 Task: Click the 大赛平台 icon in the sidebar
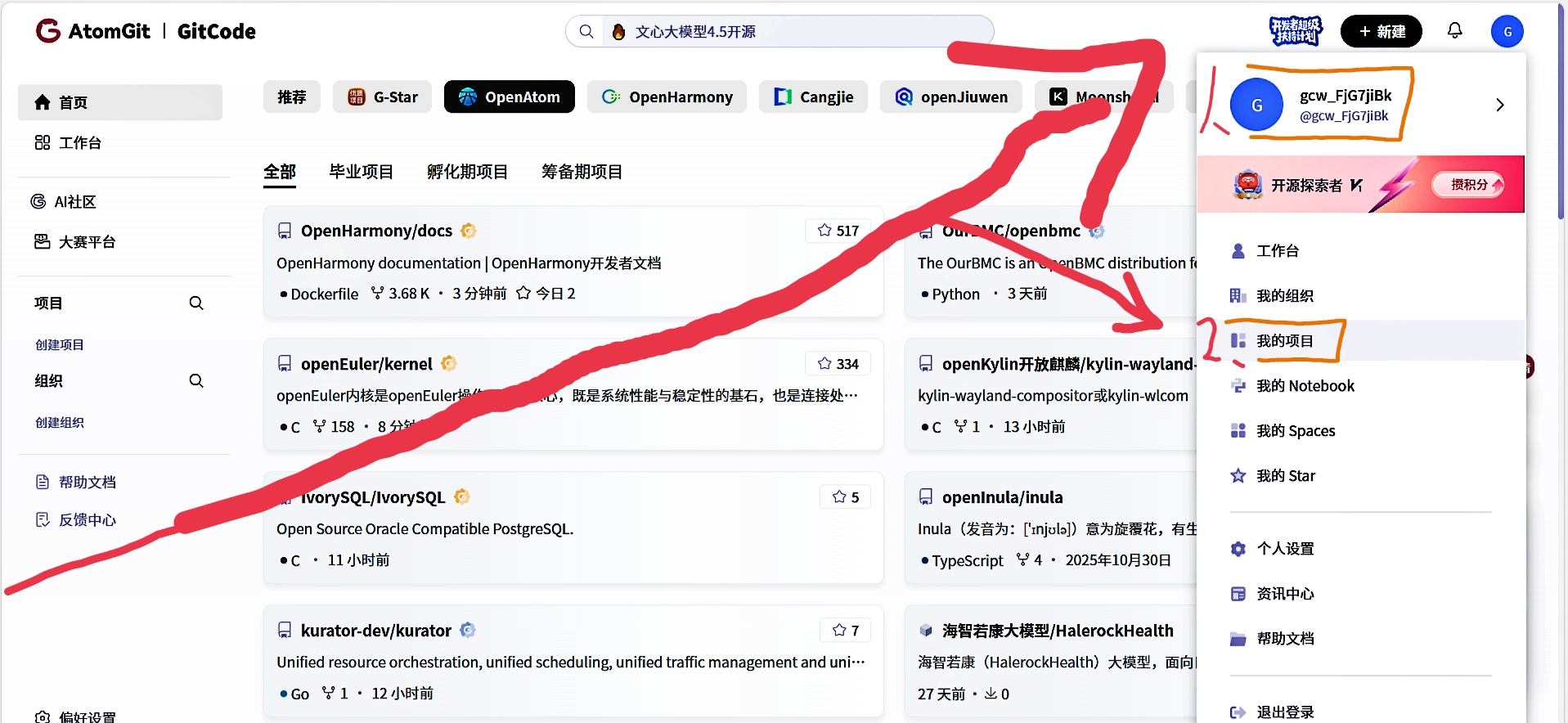43,241
